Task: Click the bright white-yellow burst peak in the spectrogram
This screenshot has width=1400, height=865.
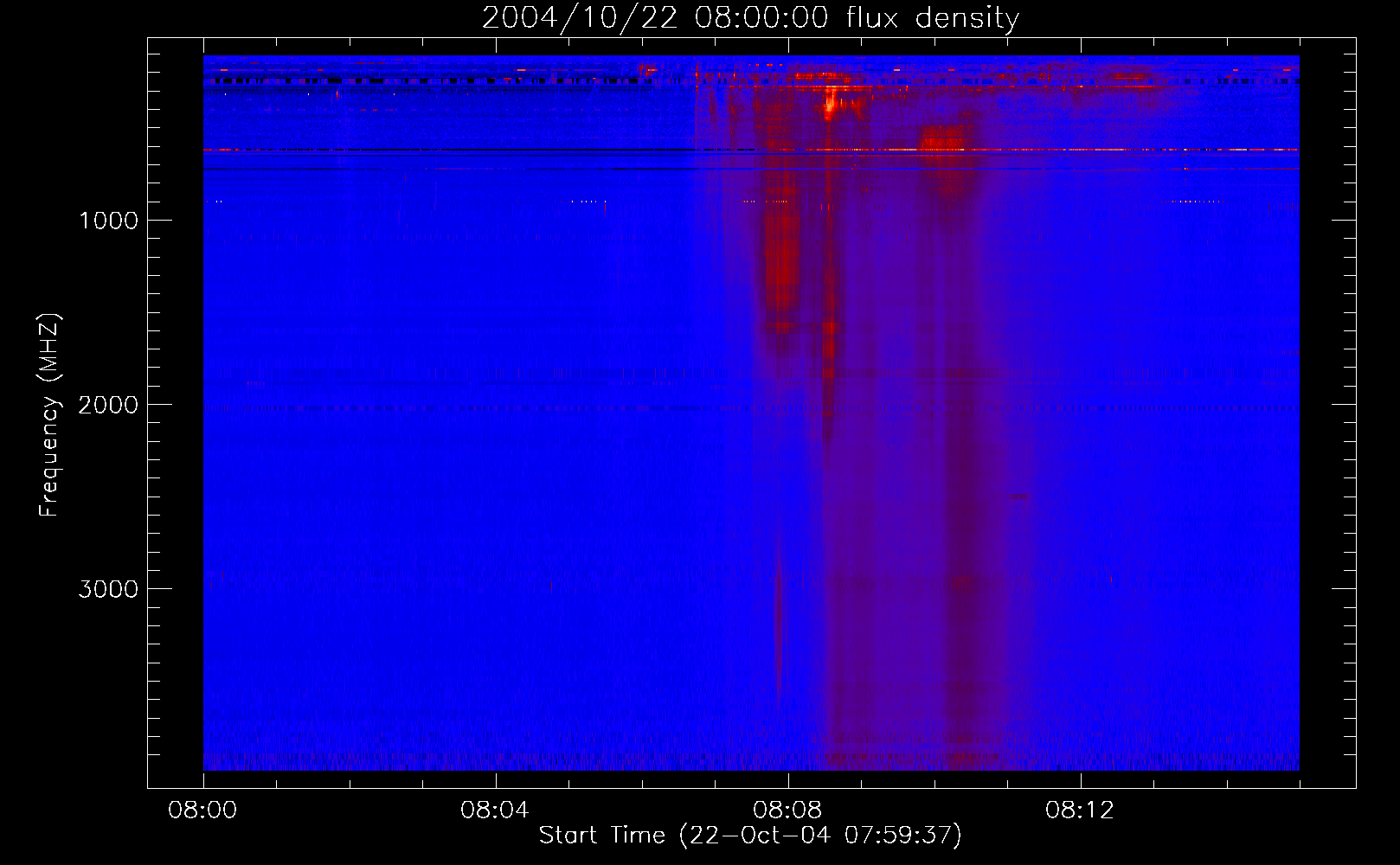Action: click(x=830, y=106)
